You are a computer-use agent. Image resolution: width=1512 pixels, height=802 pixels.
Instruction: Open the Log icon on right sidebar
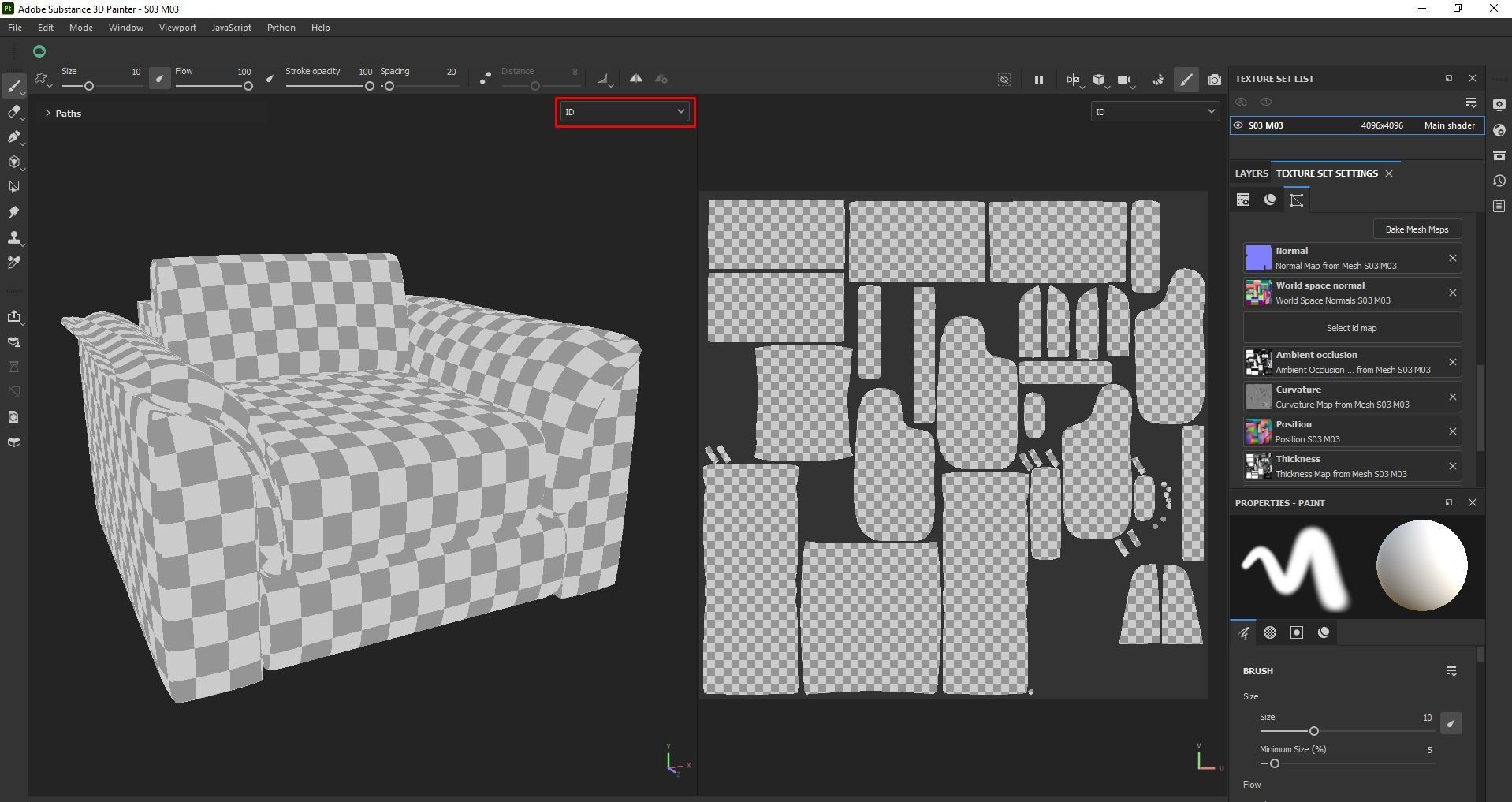(1499, 206)
